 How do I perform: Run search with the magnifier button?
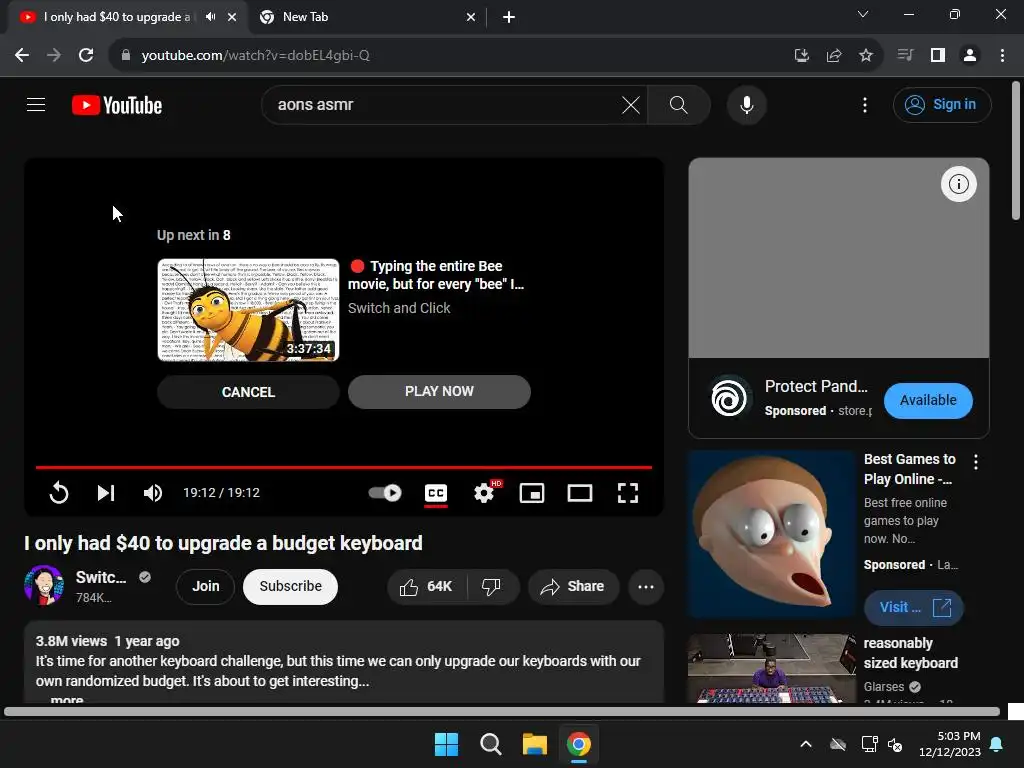click(679, 104)
